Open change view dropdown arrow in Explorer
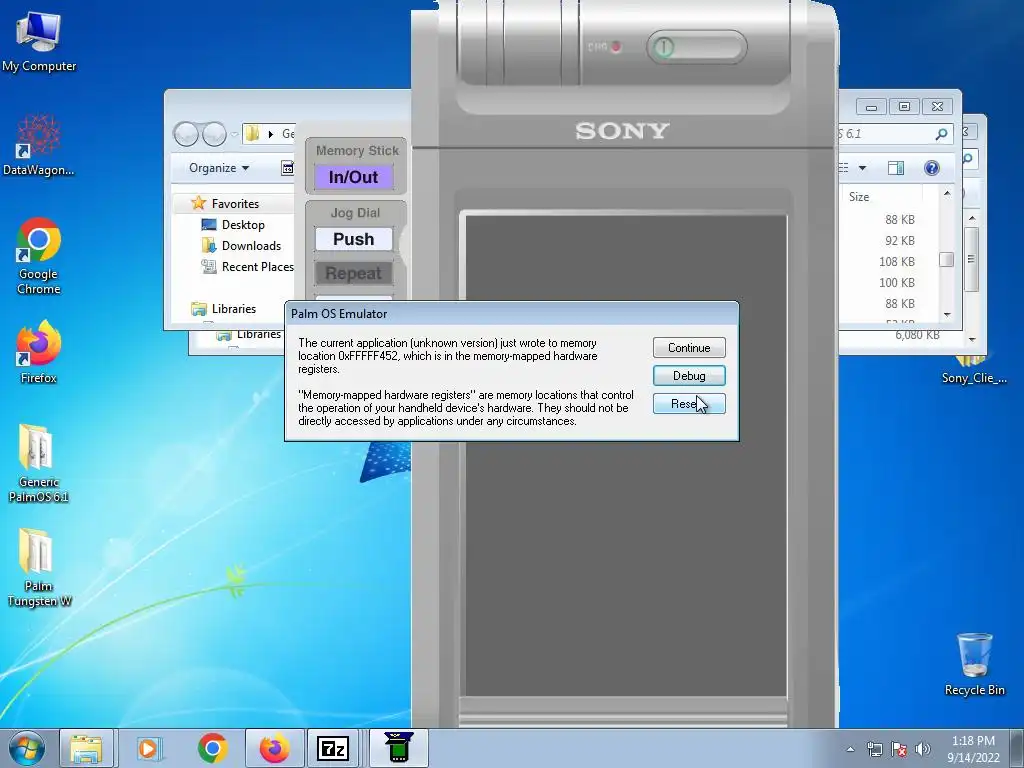Image resolution: width=1024 pixels, height=768 pixels. pyautogui.click(x=862, y=168)
